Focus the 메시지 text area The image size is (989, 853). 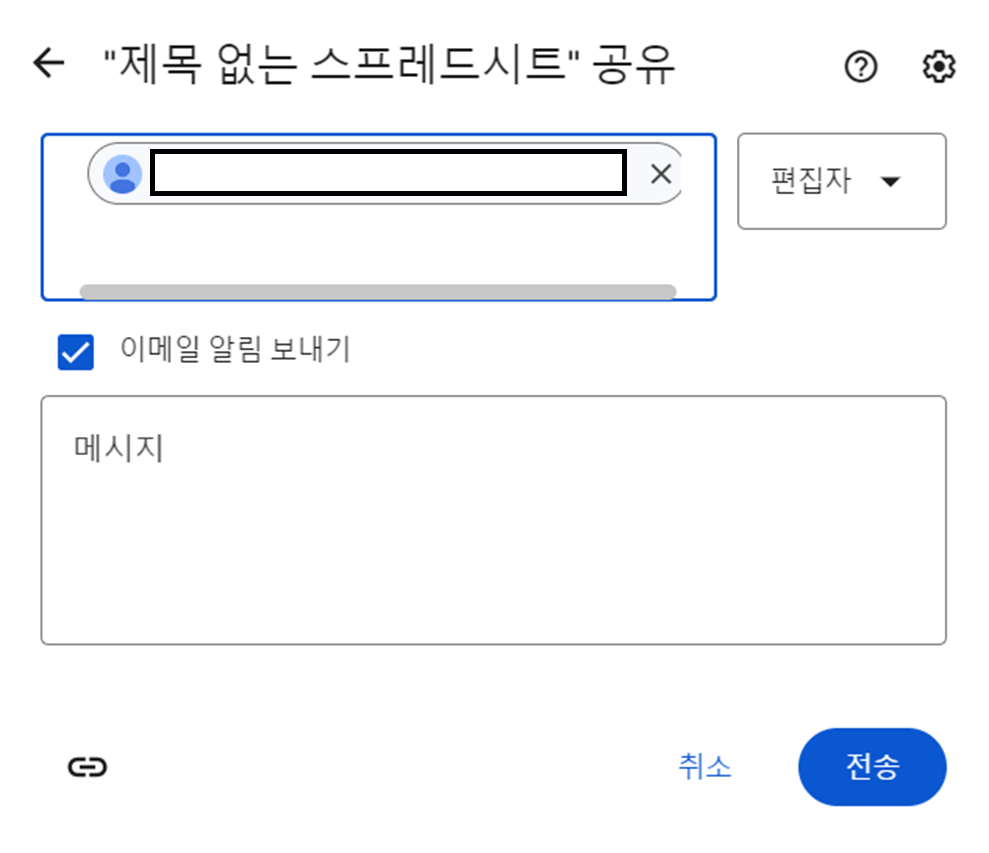(x=494, y=521)
